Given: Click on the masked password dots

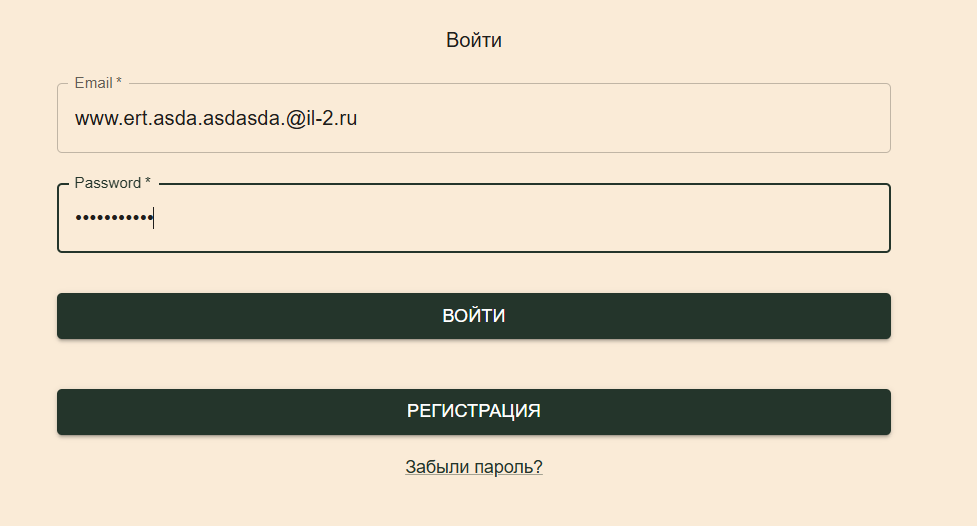Looking at the screenshot, I should click(x=112, y=219).
